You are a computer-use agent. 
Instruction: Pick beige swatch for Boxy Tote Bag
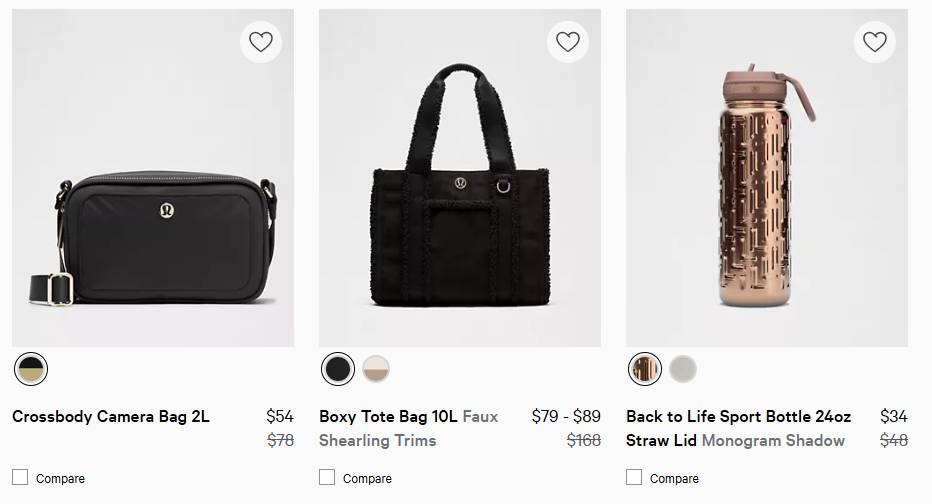coord(376,369)
